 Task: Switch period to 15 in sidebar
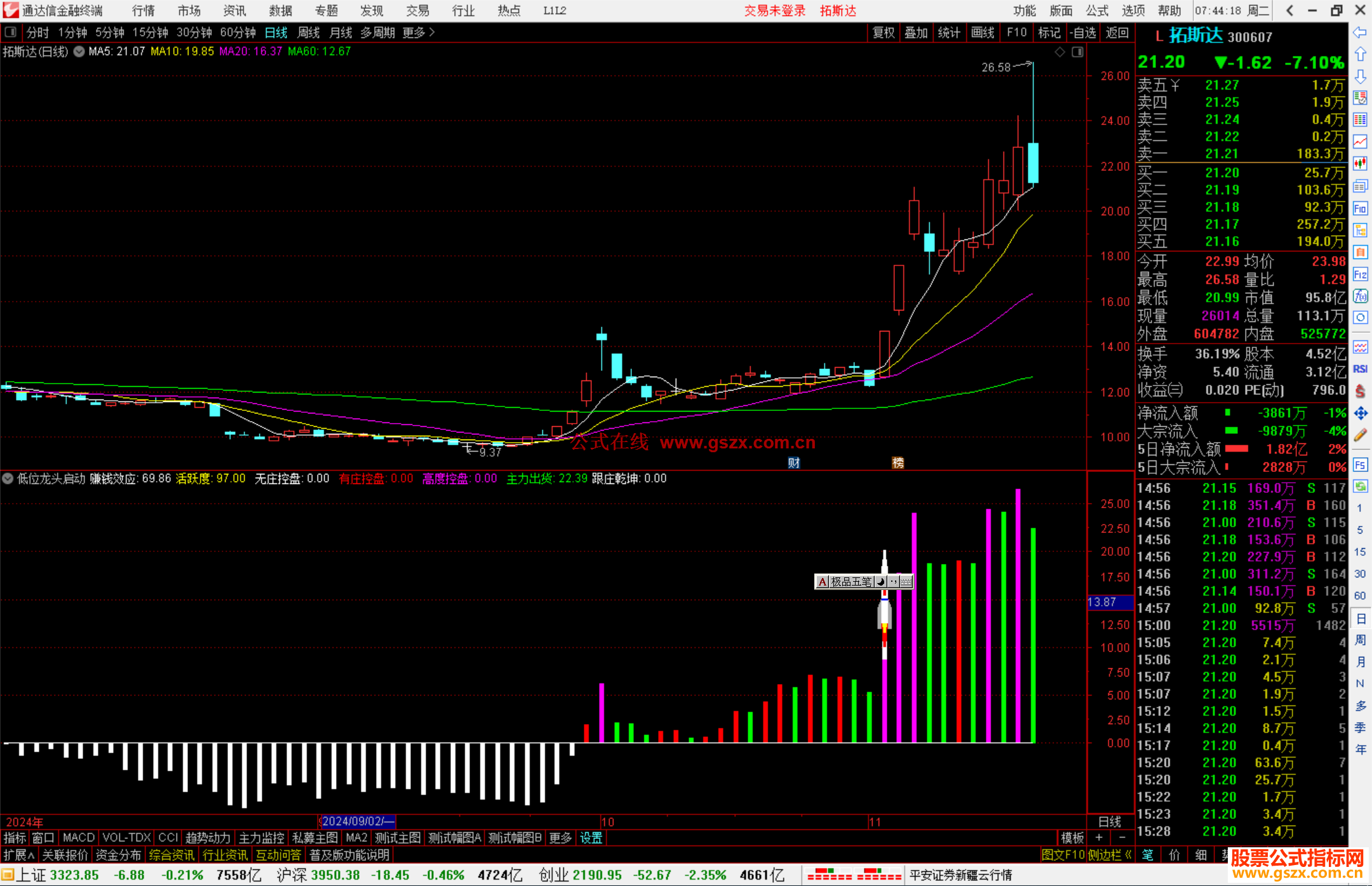point(1360,552)
